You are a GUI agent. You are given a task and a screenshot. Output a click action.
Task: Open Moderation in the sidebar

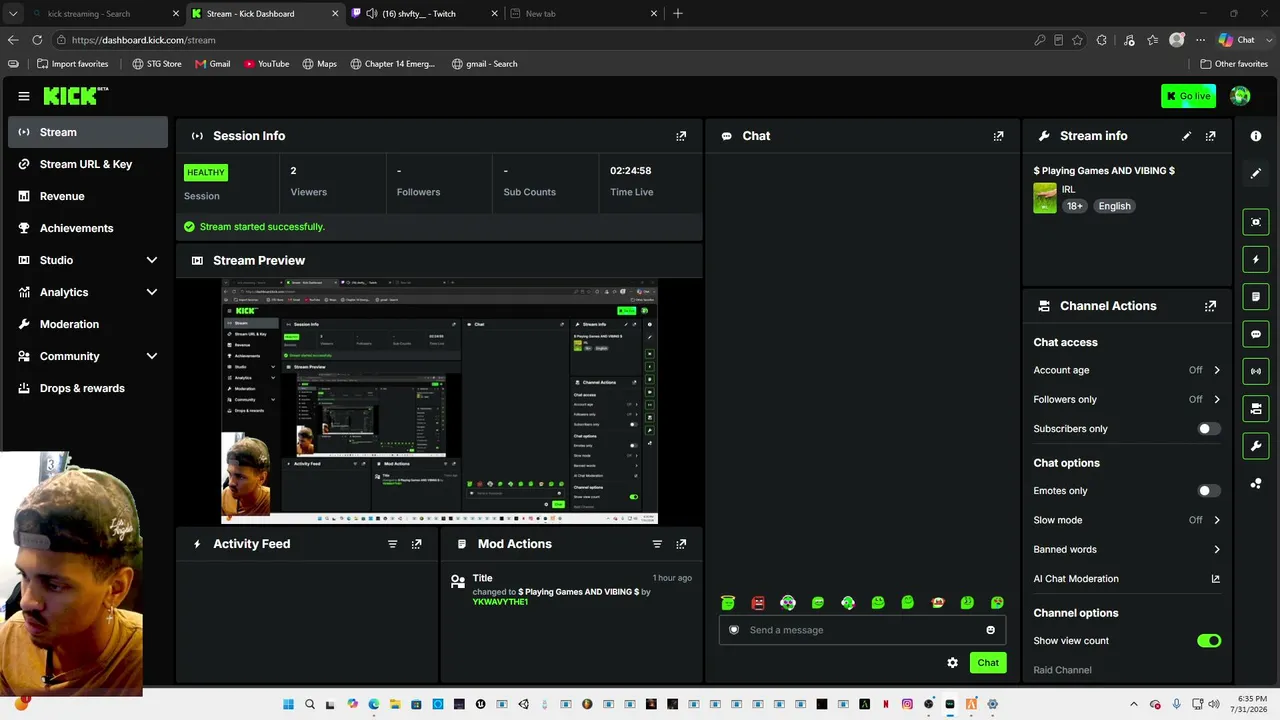coord(88,324)
